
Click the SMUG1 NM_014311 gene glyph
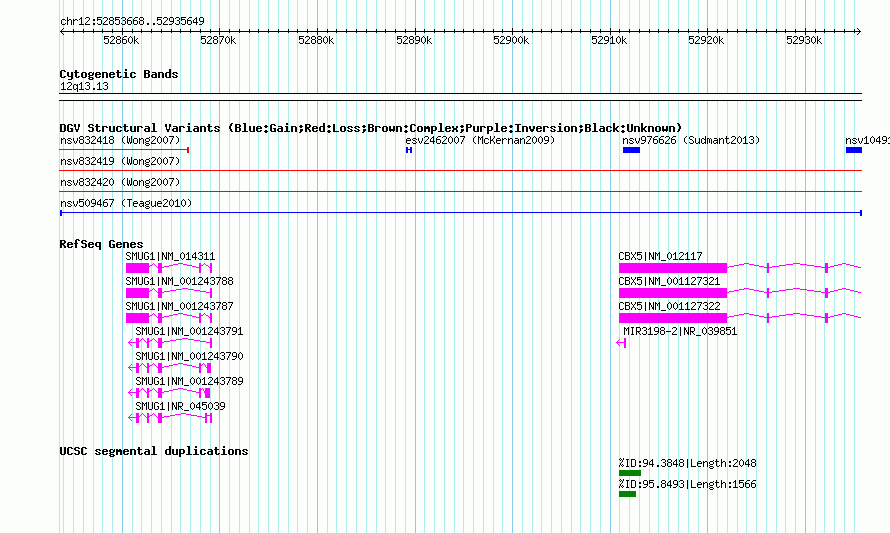(169, 268)
